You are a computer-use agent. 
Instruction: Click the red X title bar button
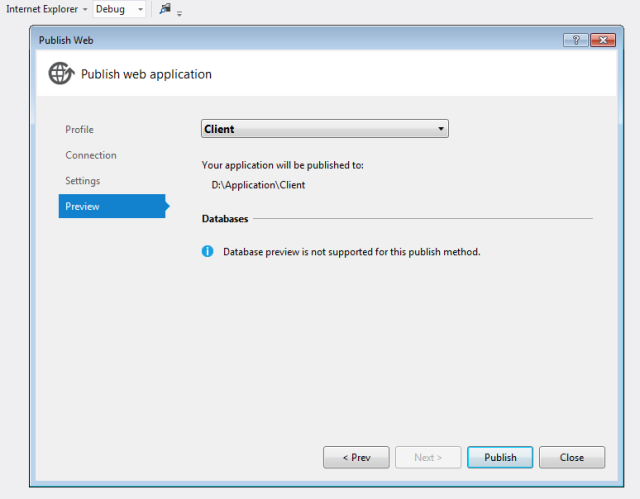click(603, 40)
